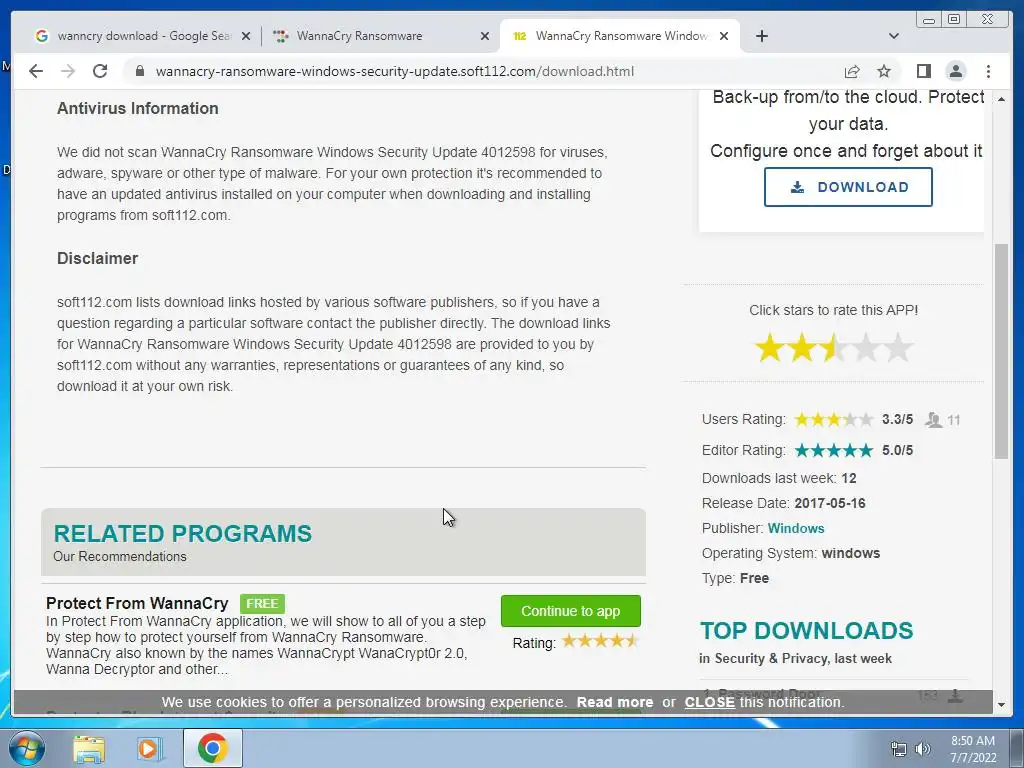Image resolution: width=1024 pixels, height=768 pixels.
Task: Open a new browser tab
Action: [x=761, y=36]
